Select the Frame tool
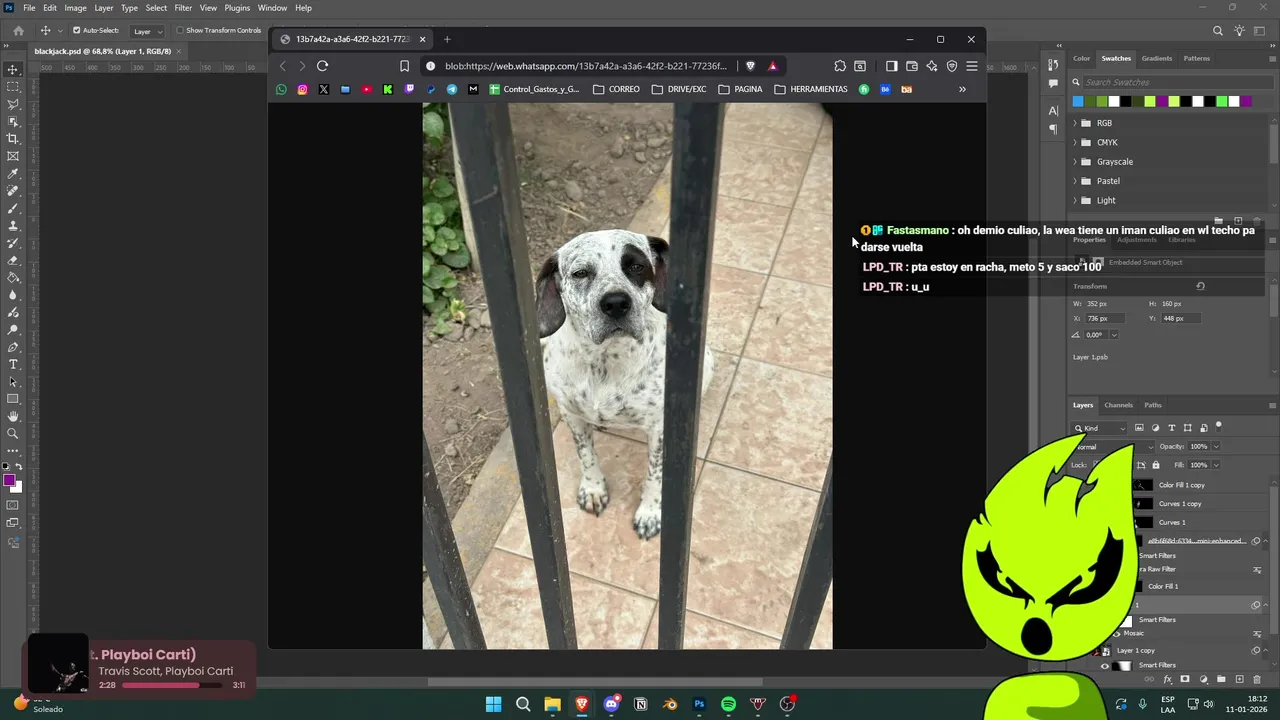1280x720 pixels. click(x=13, y=156)
